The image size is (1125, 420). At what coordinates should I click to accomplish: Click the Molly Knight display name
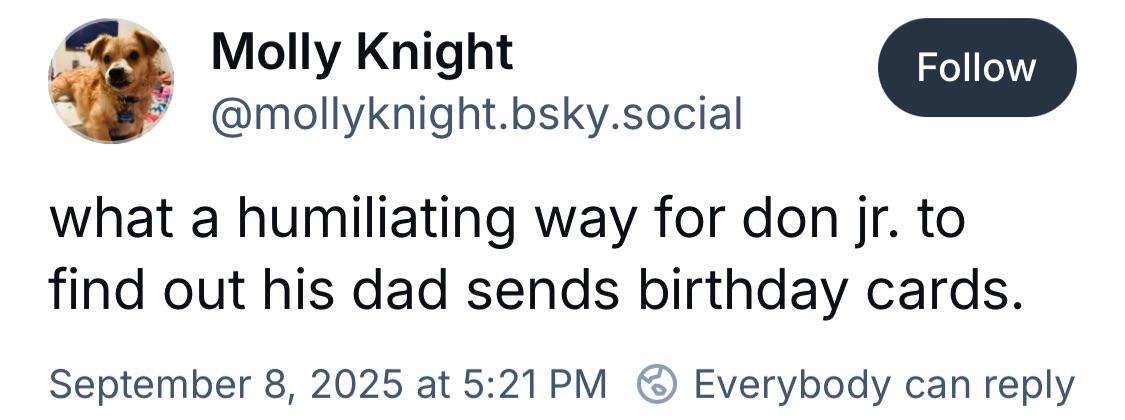pyautogui.click(x=362, y=52)
